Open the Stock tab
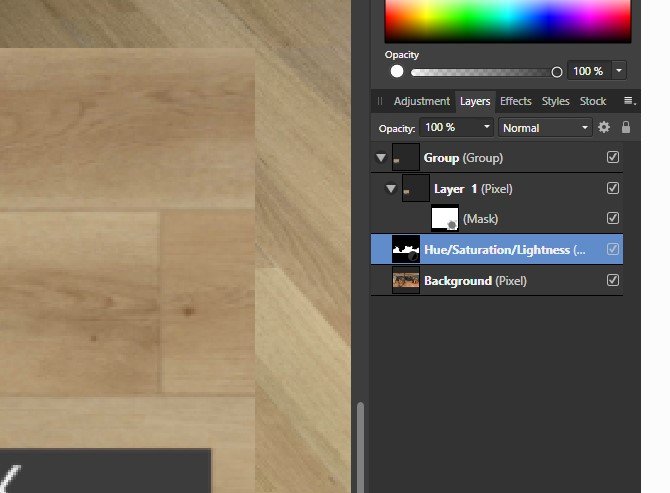This screenshot has width=670, height=493. point(593,101)
